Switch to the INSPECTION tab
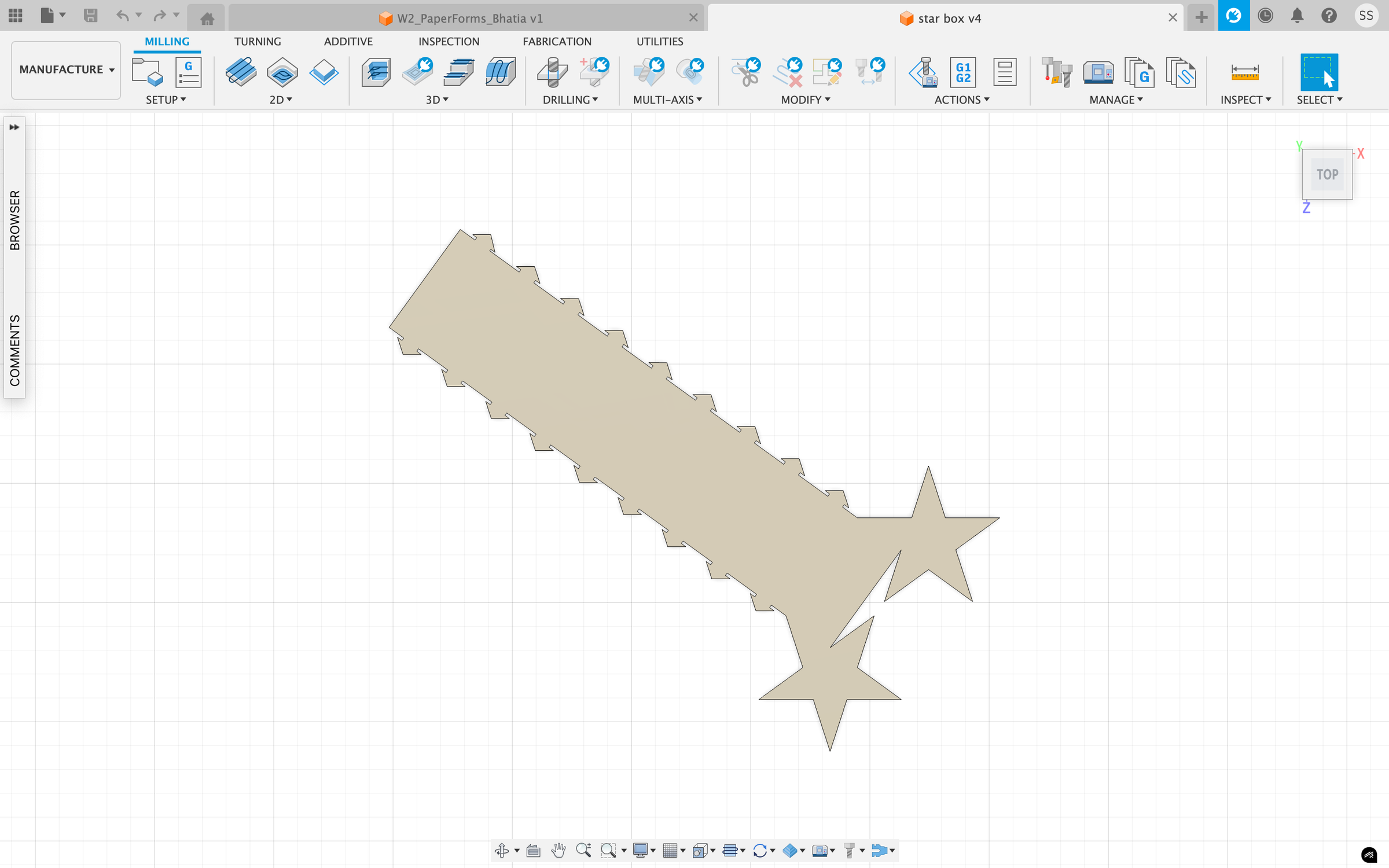Screen dimensions: 1389x868 [449, 42]
